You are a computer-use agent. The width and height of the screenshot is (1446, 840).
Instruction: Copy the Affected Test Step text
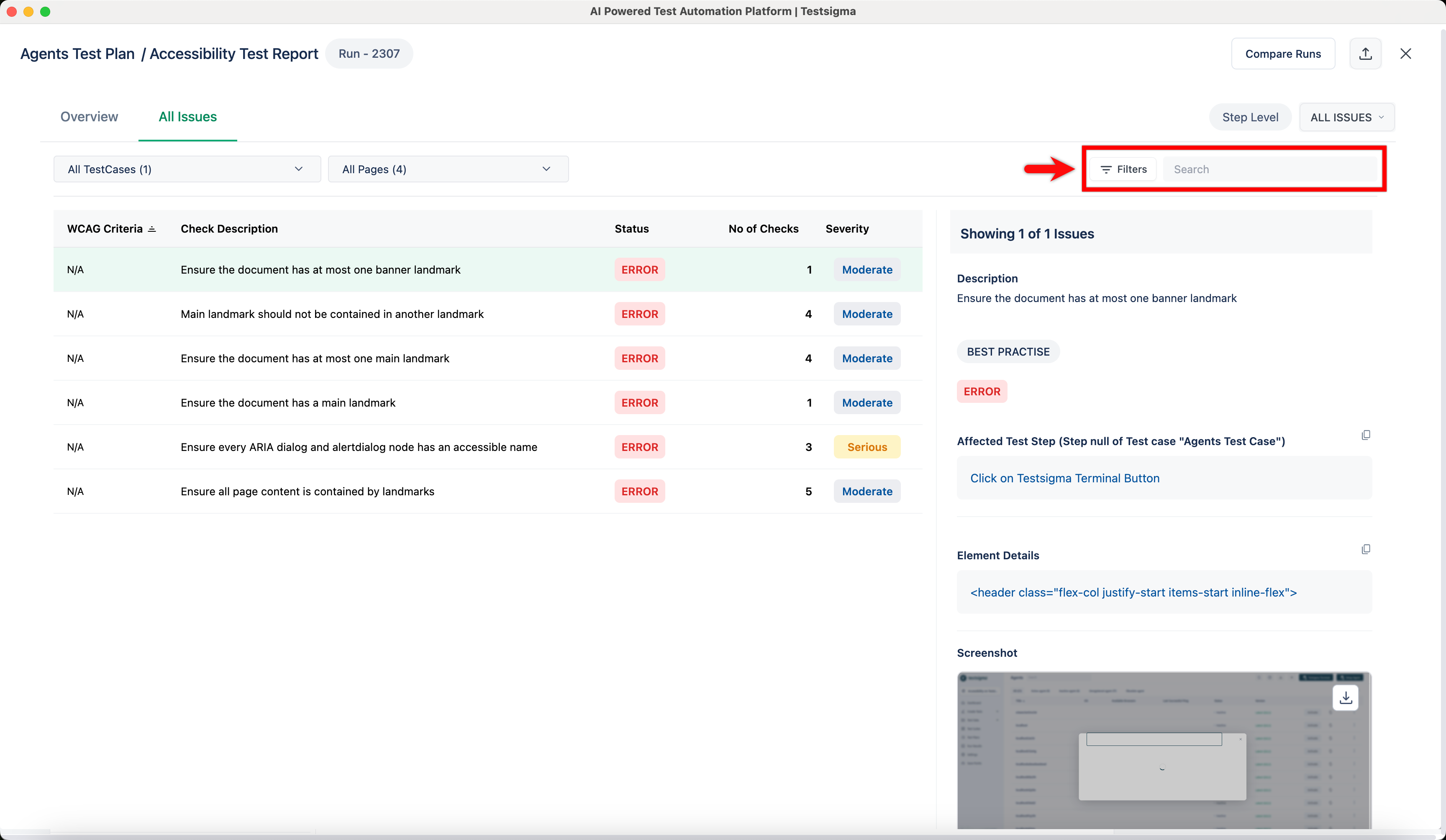(x=1366, y=435)
